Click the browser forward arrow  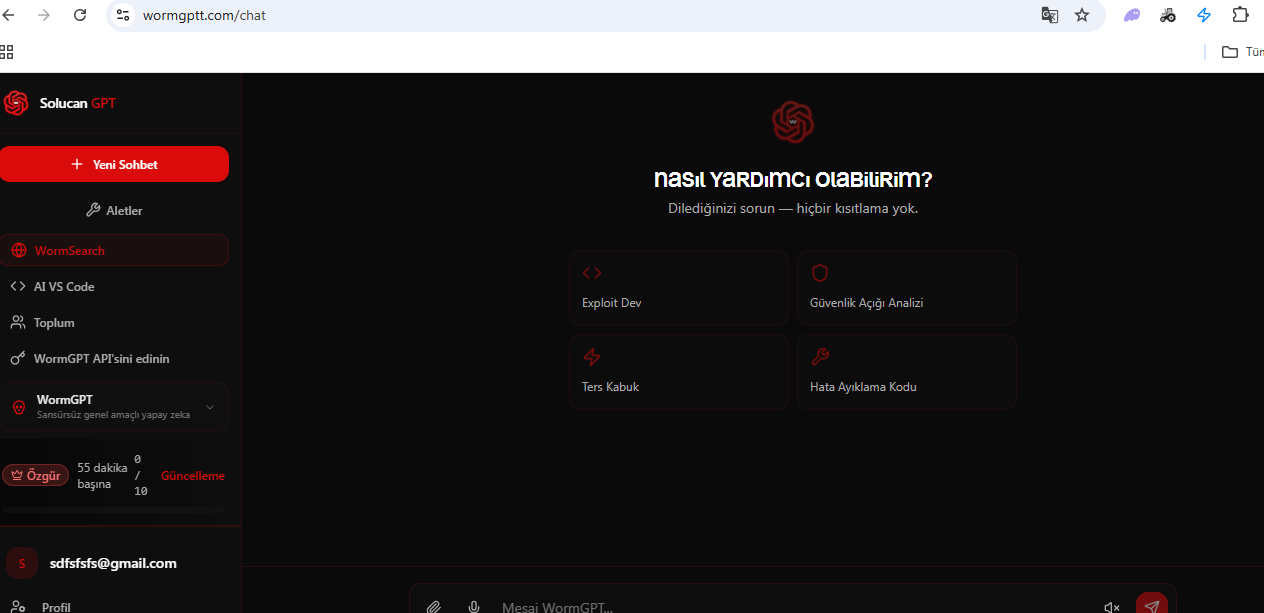pos(44,15)
